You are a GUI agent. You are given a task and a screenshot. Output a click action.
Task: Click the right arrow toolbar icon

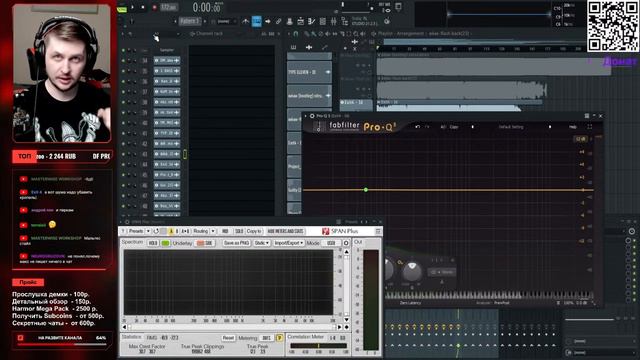267,21
